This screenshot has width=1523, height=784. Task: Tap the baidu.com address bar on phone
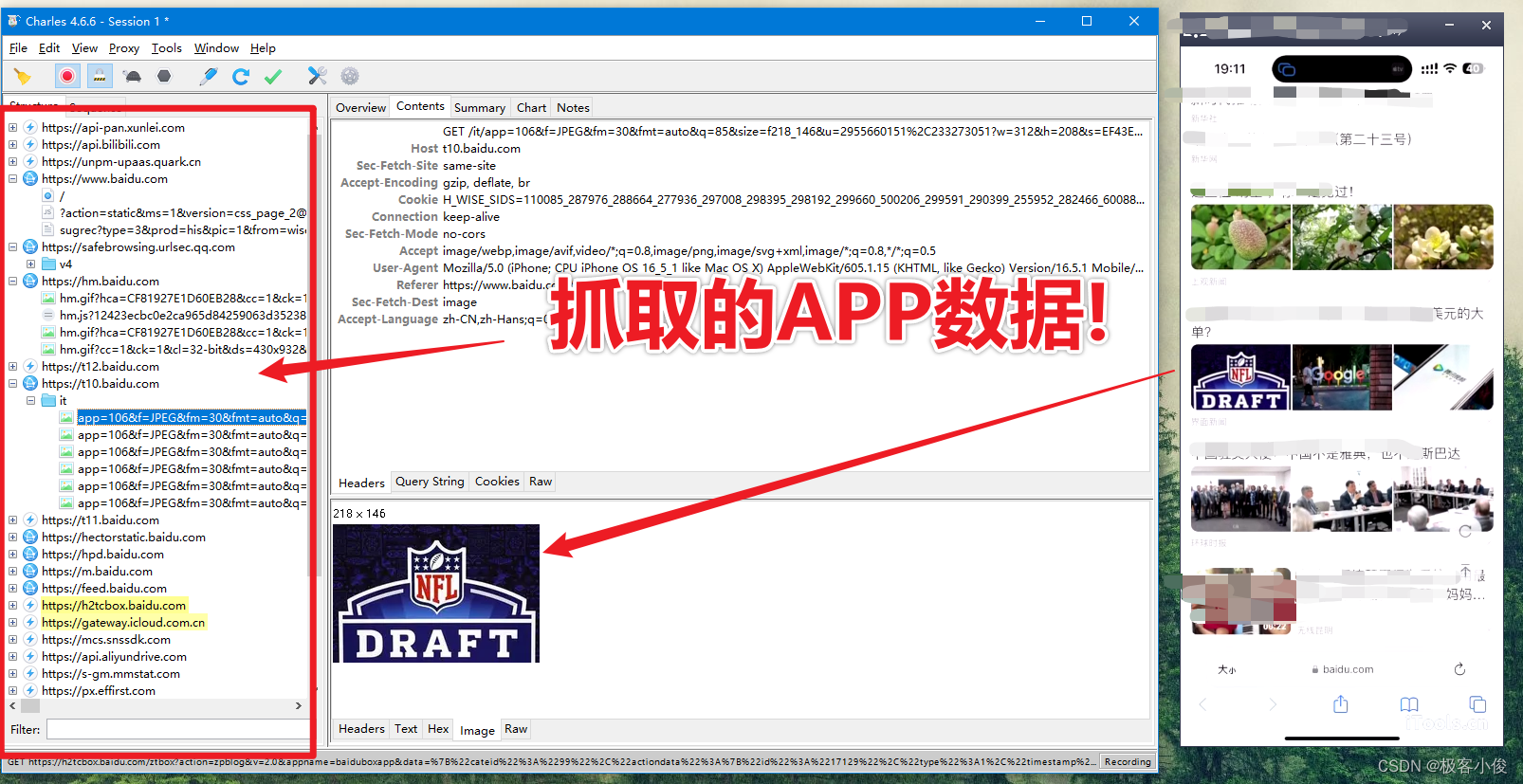pos(1342,669)
